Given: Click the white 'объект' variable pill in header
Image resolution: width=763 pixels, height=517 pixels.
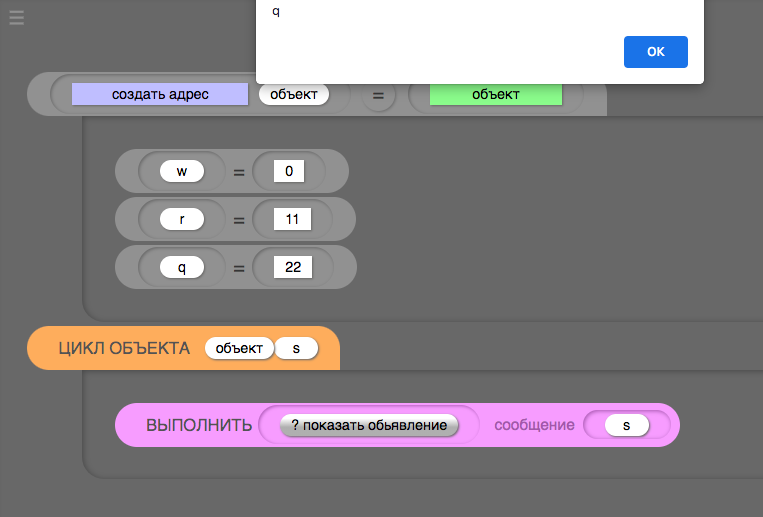Looking at the screenshot, I should coord(293,94).
